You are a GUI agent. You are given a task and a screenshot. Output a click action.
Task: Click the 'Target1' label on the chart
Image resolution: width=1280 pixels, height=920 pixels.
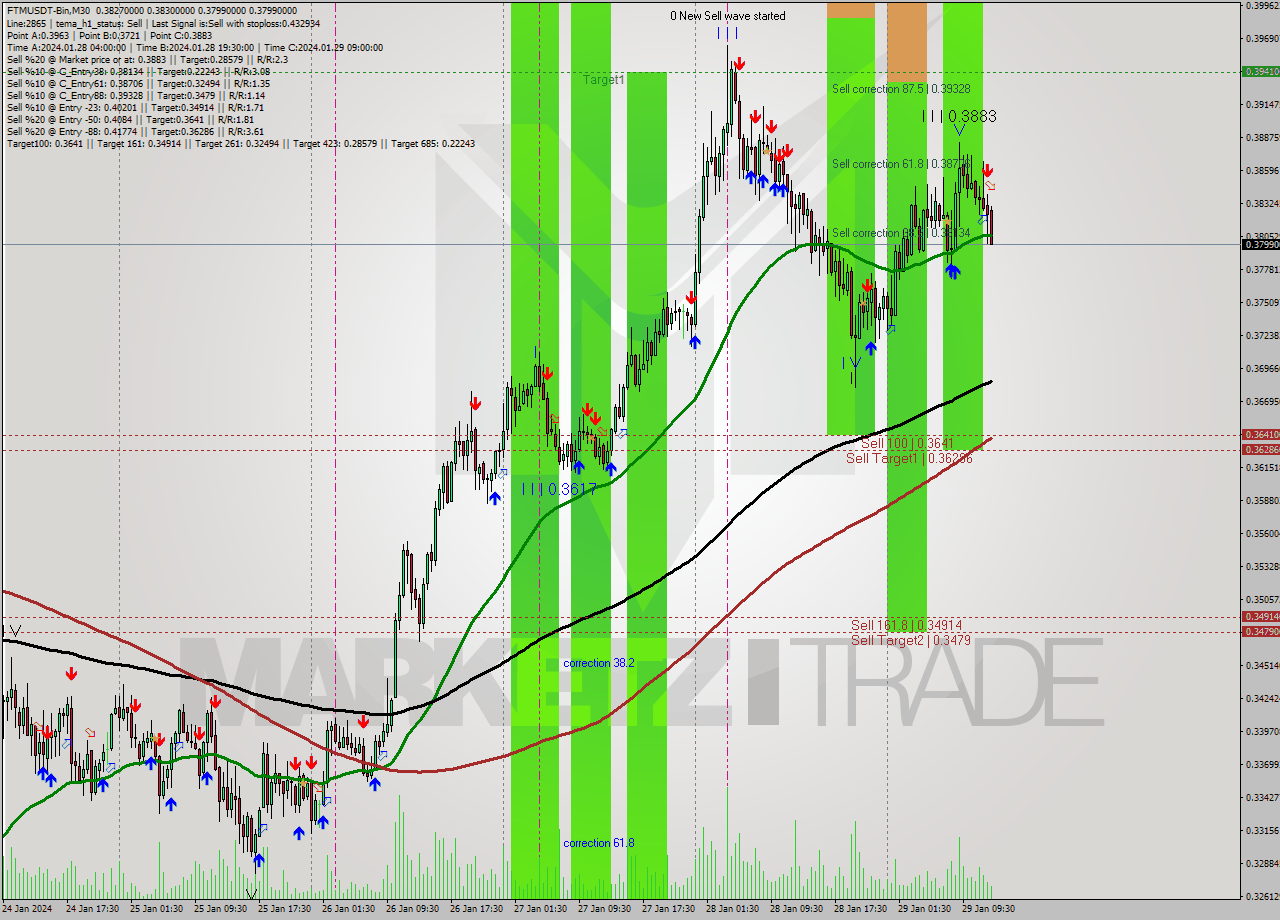604,78
